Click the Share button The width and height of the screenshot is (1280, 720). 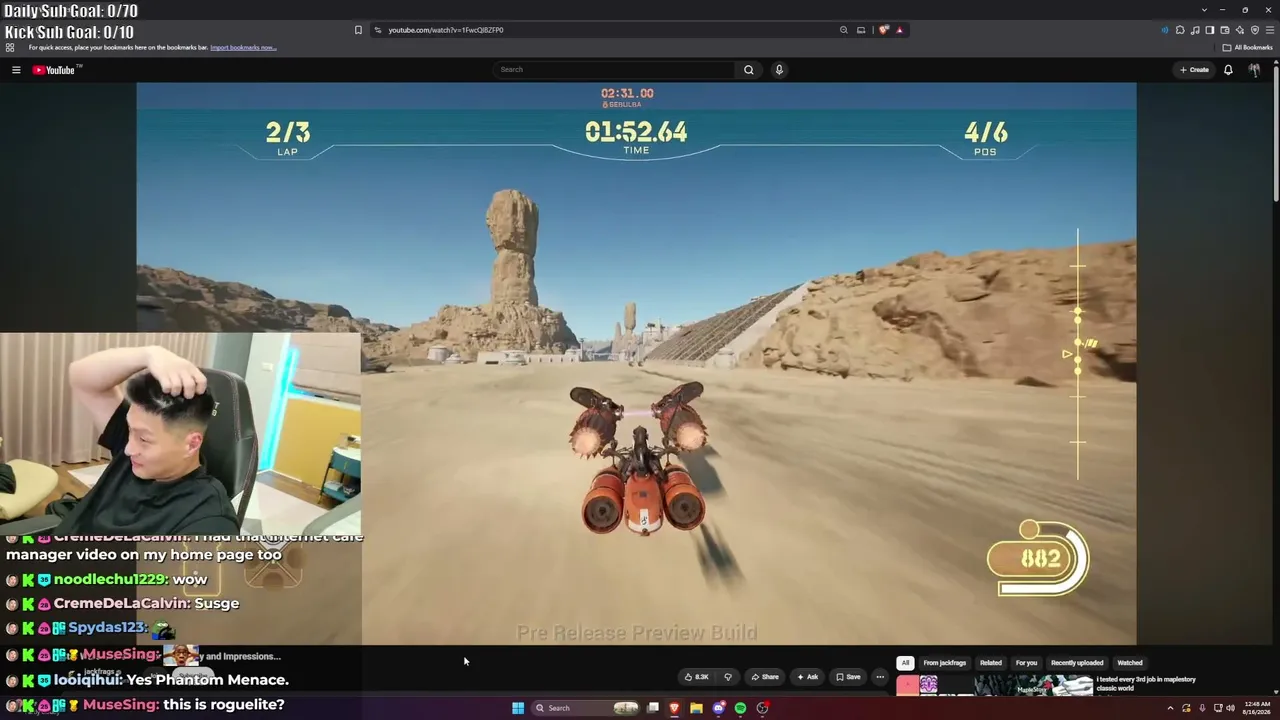pyautogui.click(x=765, y=677)
